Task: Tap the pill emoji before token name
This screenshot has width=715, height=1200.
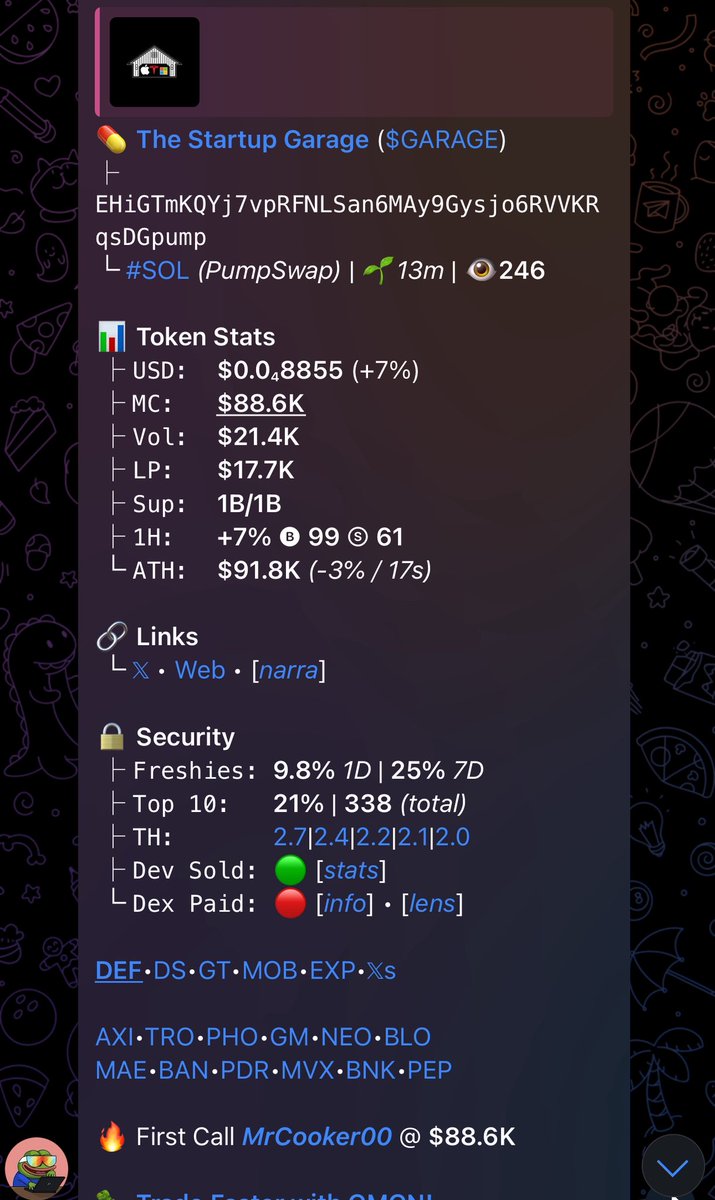Action: pos(110,139)
